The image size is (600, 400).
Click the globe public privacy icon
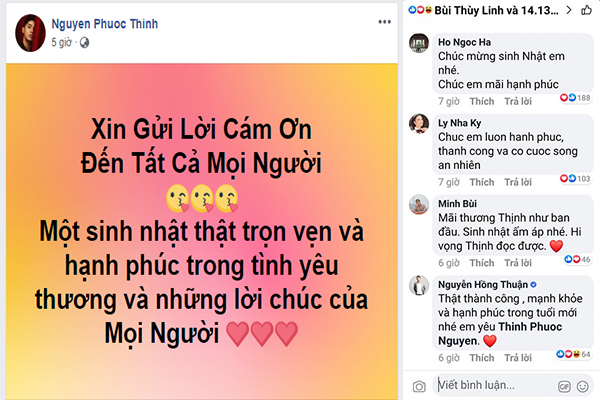[x=84, y=42]
